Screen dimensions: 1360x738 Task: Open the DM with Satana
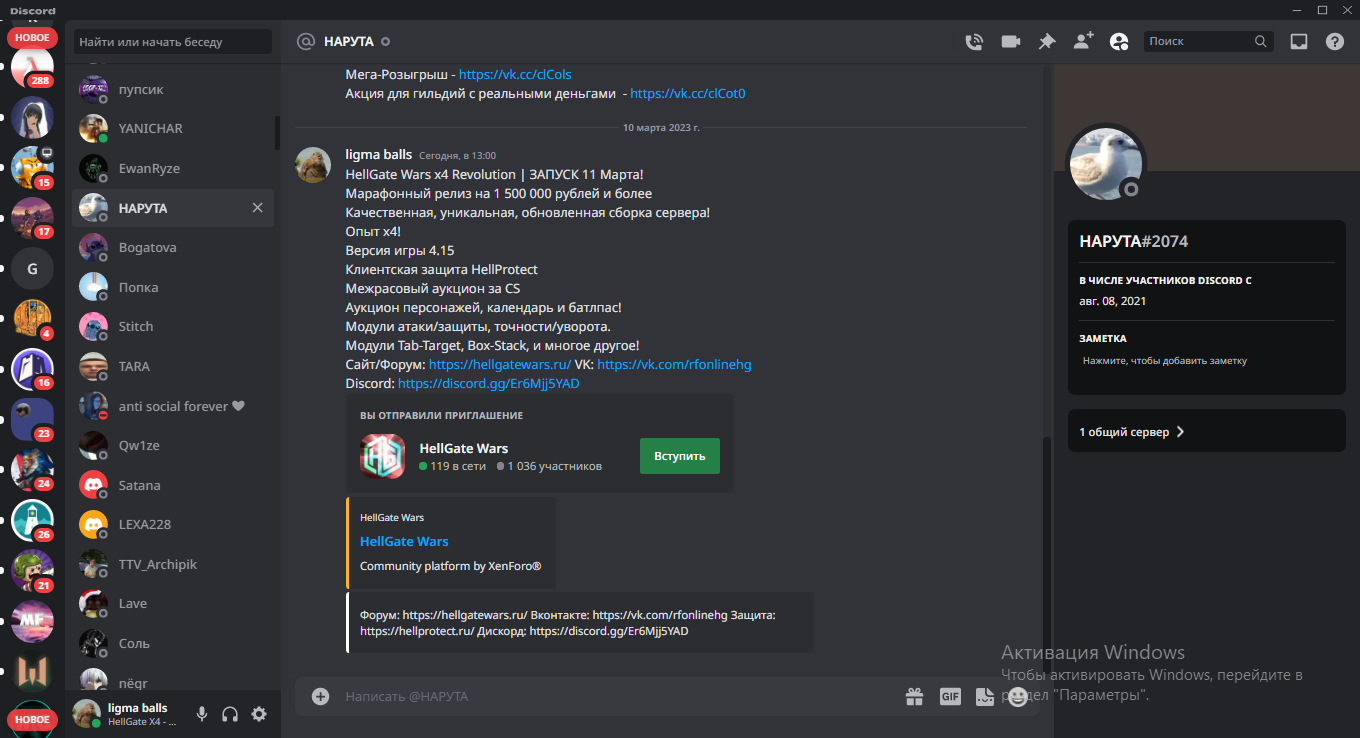tap(173, 485)
